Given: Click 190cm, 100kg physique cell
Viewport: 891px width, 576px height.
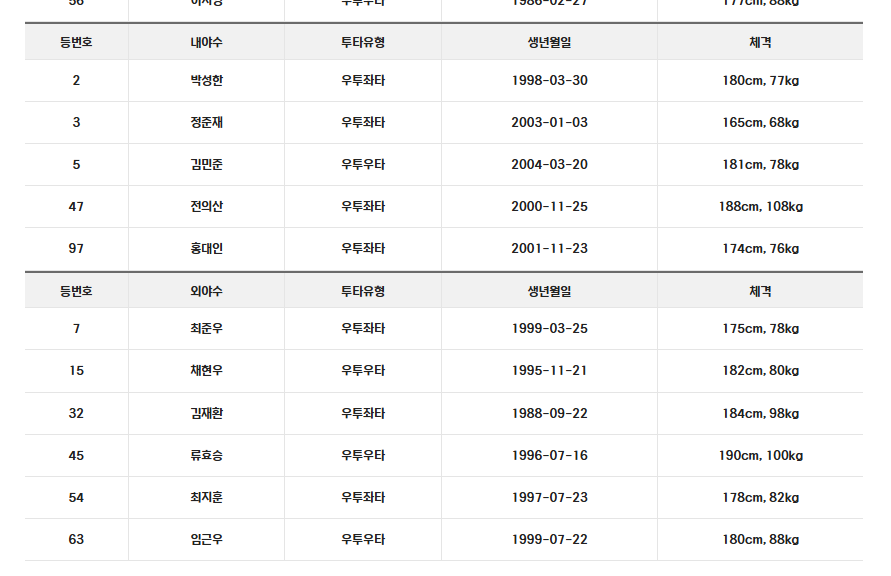Looking at the screenshot, I should [760, 456].
